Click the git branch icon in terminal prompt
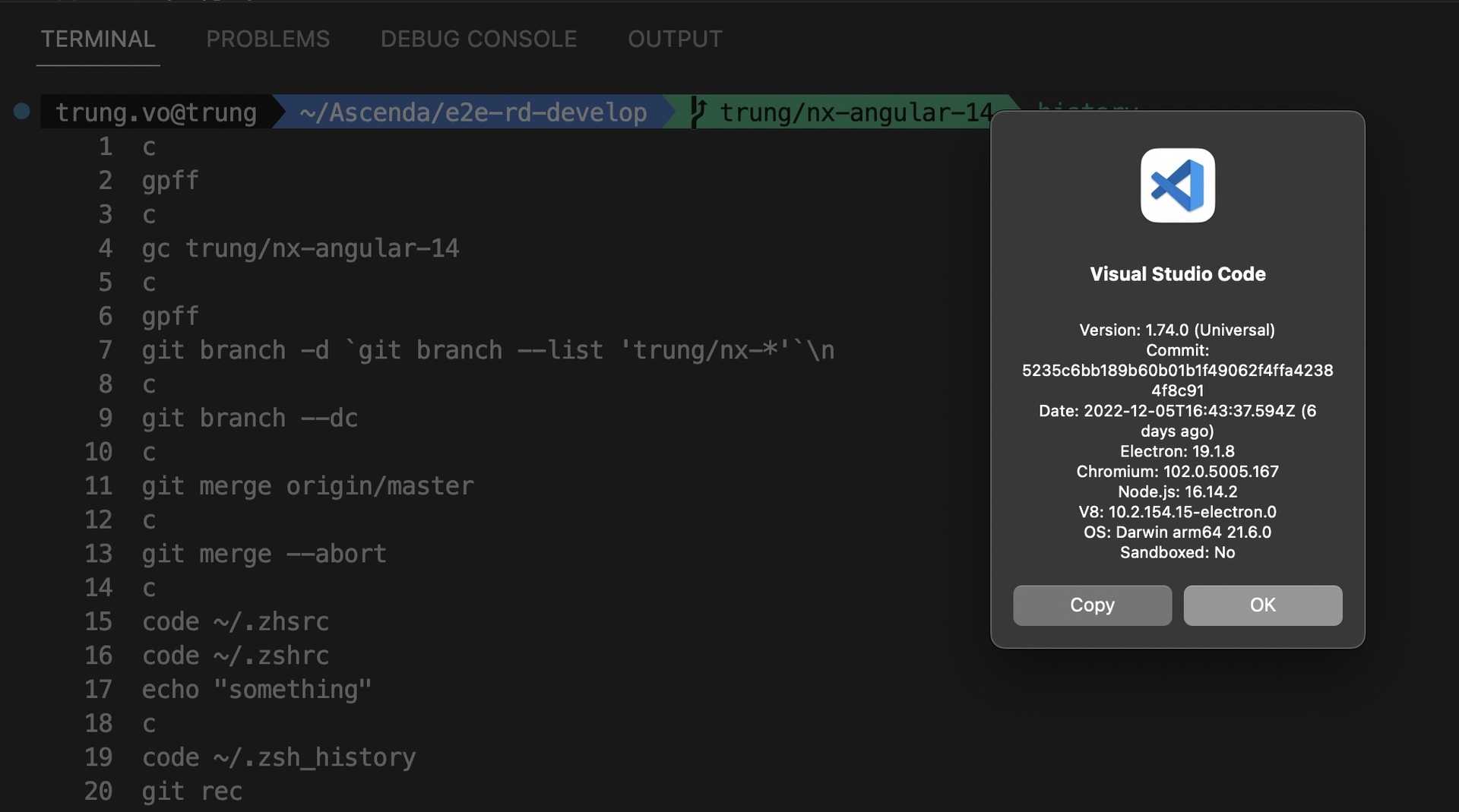Screen dimensions: 1459x812 (697, 112)
